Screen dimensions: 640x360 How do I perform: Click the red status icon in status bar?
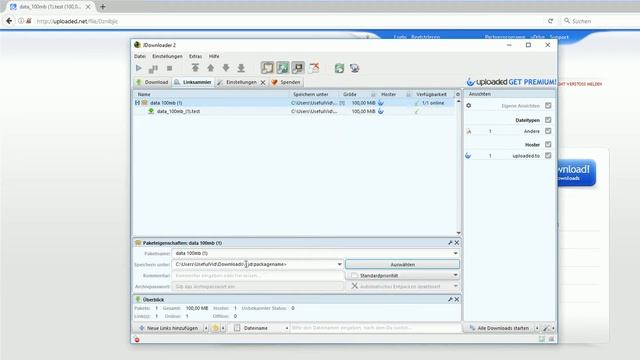[x=137, y=340]
